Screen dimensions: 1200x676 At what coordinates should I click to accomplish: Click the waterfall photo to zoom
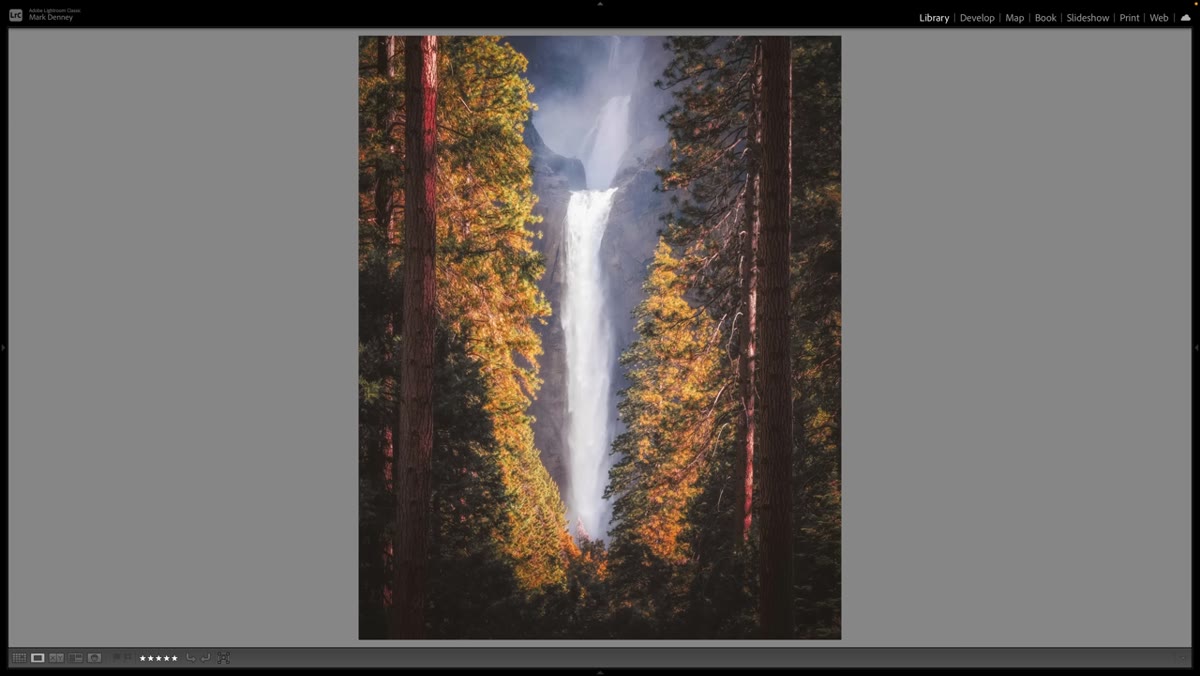[600, 338]
